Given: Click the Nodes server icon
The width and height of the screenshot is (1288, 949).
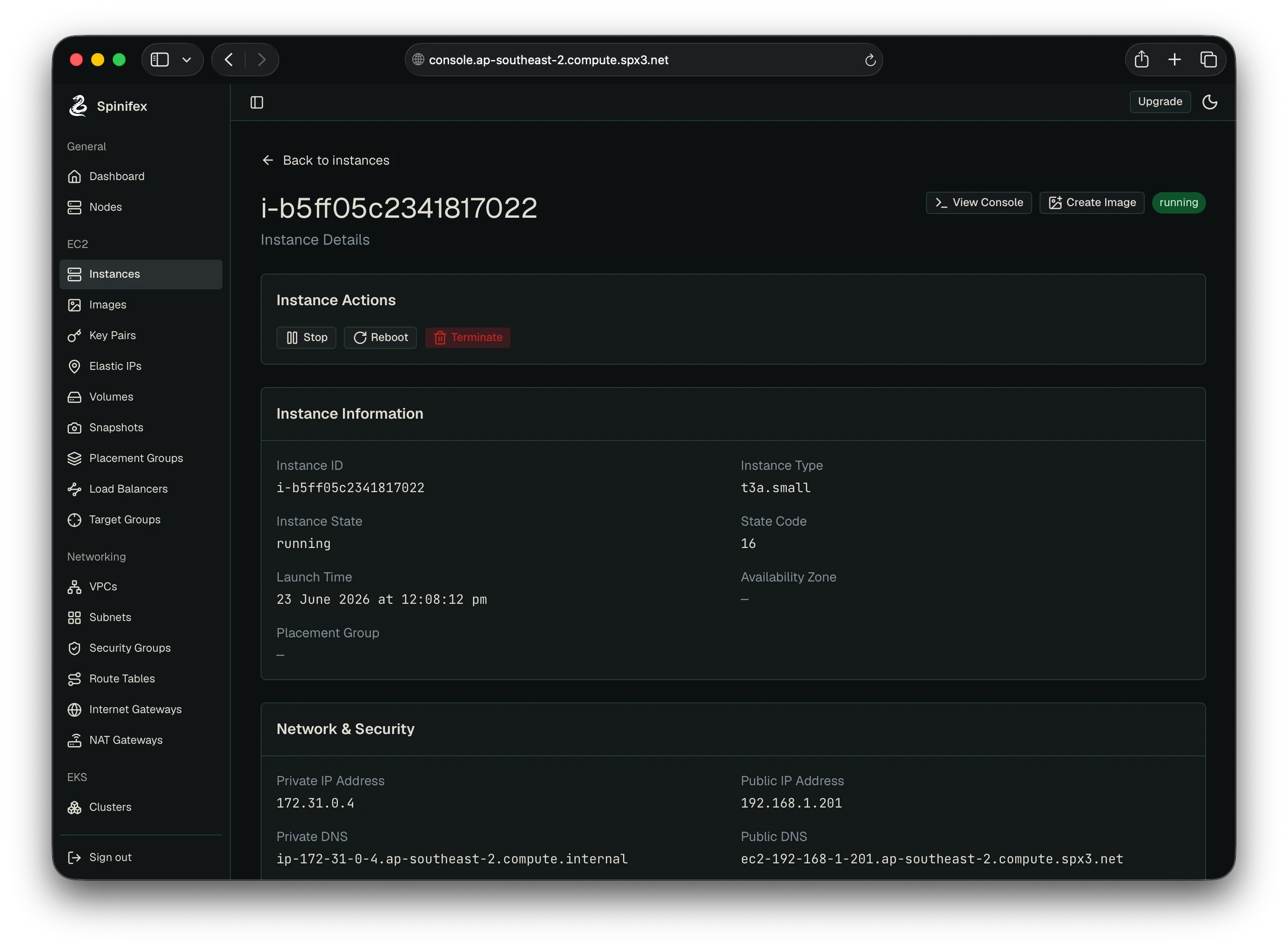Looking at the screenshot, I should [74, 208].
